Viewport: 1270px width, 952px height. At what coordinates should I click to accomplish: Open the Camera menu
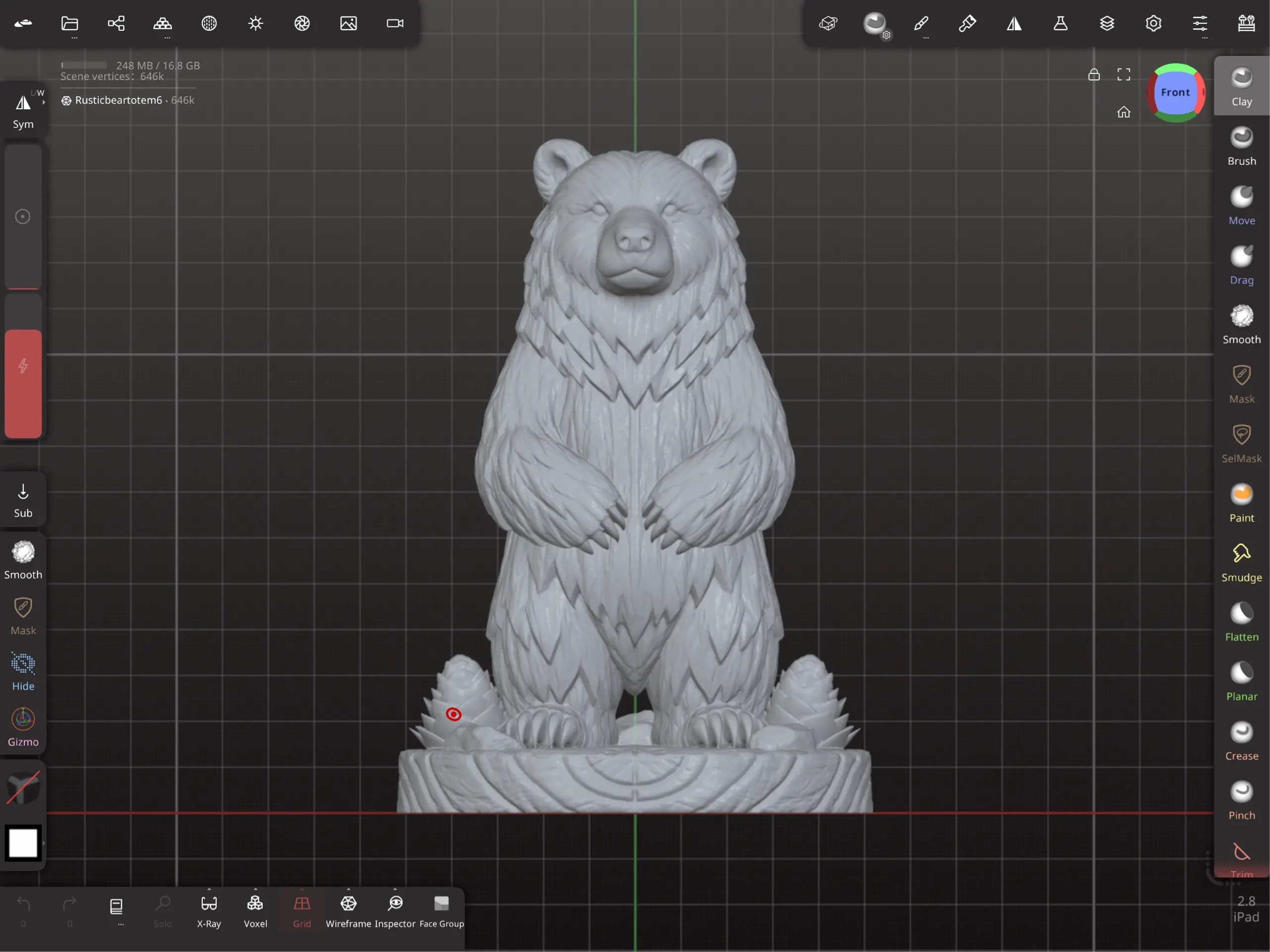click(395, 23)
